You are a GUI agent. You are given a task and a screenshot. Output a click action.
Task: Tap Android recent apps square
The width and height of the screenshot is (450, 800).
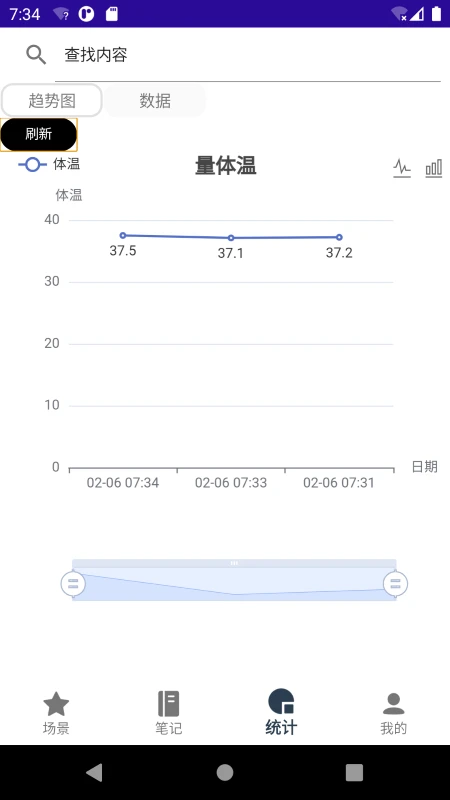click(355, 772)
